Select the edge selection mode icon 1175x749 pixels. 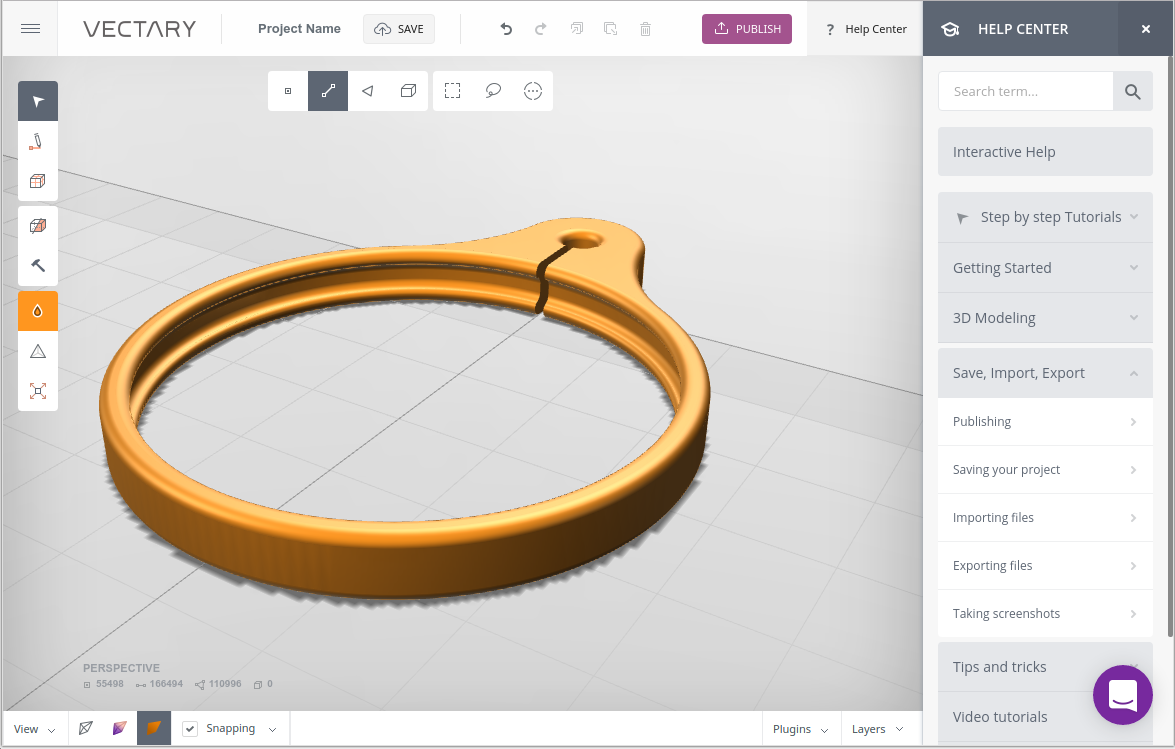coord(328,91)
